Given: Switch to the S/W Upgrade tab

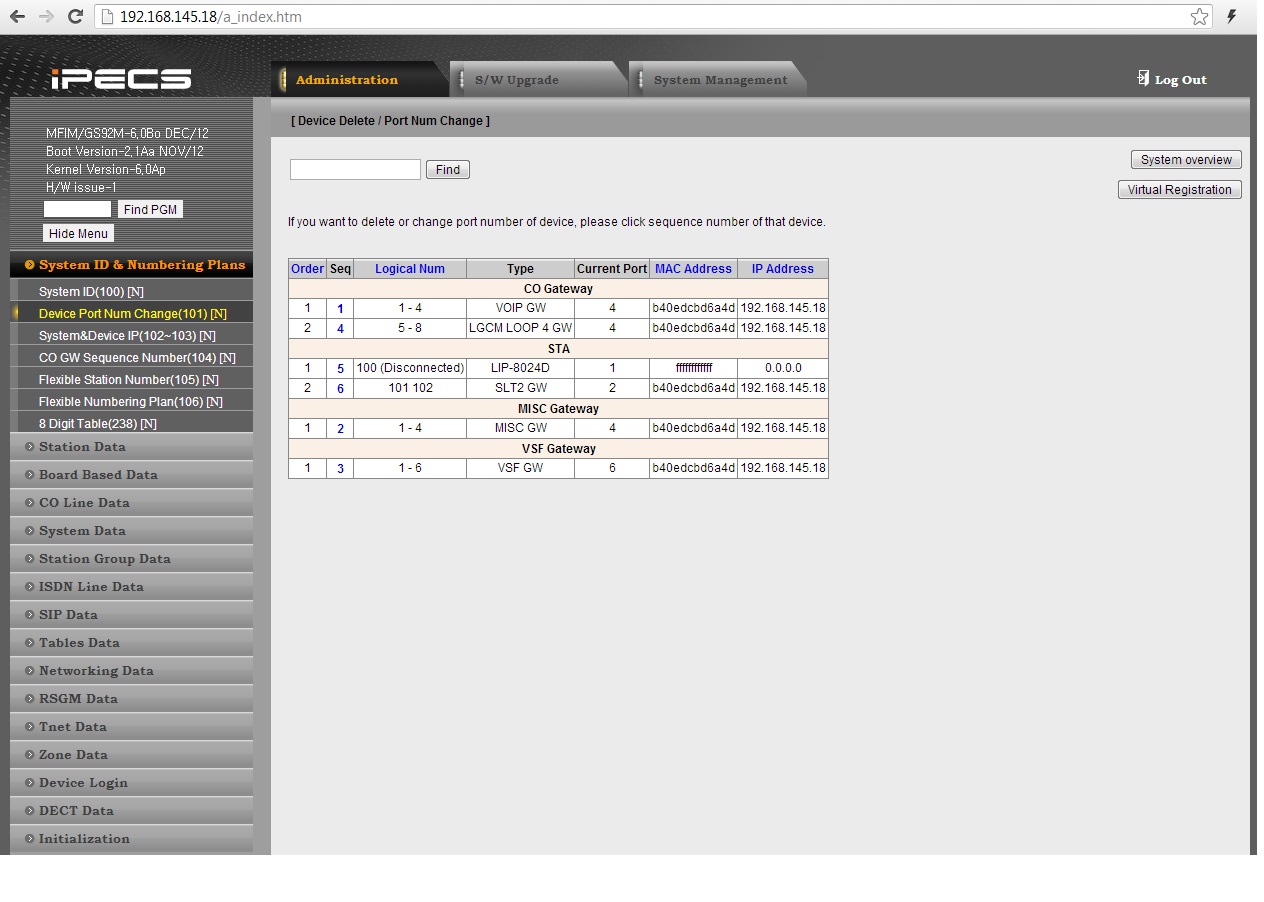Looking at the screenshot, I should coord(516,80).
